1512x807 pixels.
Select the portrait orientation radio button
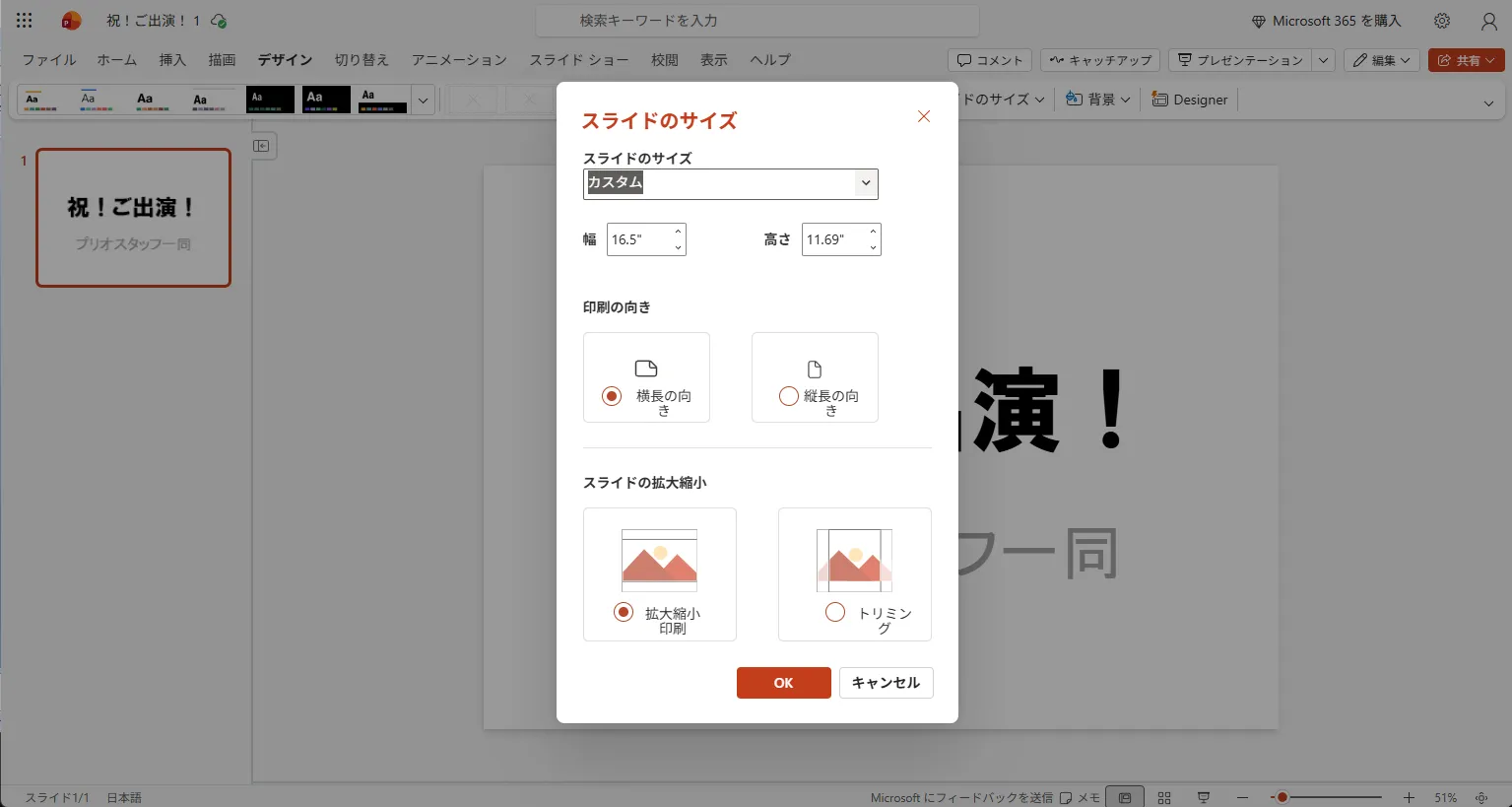click(788, 396)
